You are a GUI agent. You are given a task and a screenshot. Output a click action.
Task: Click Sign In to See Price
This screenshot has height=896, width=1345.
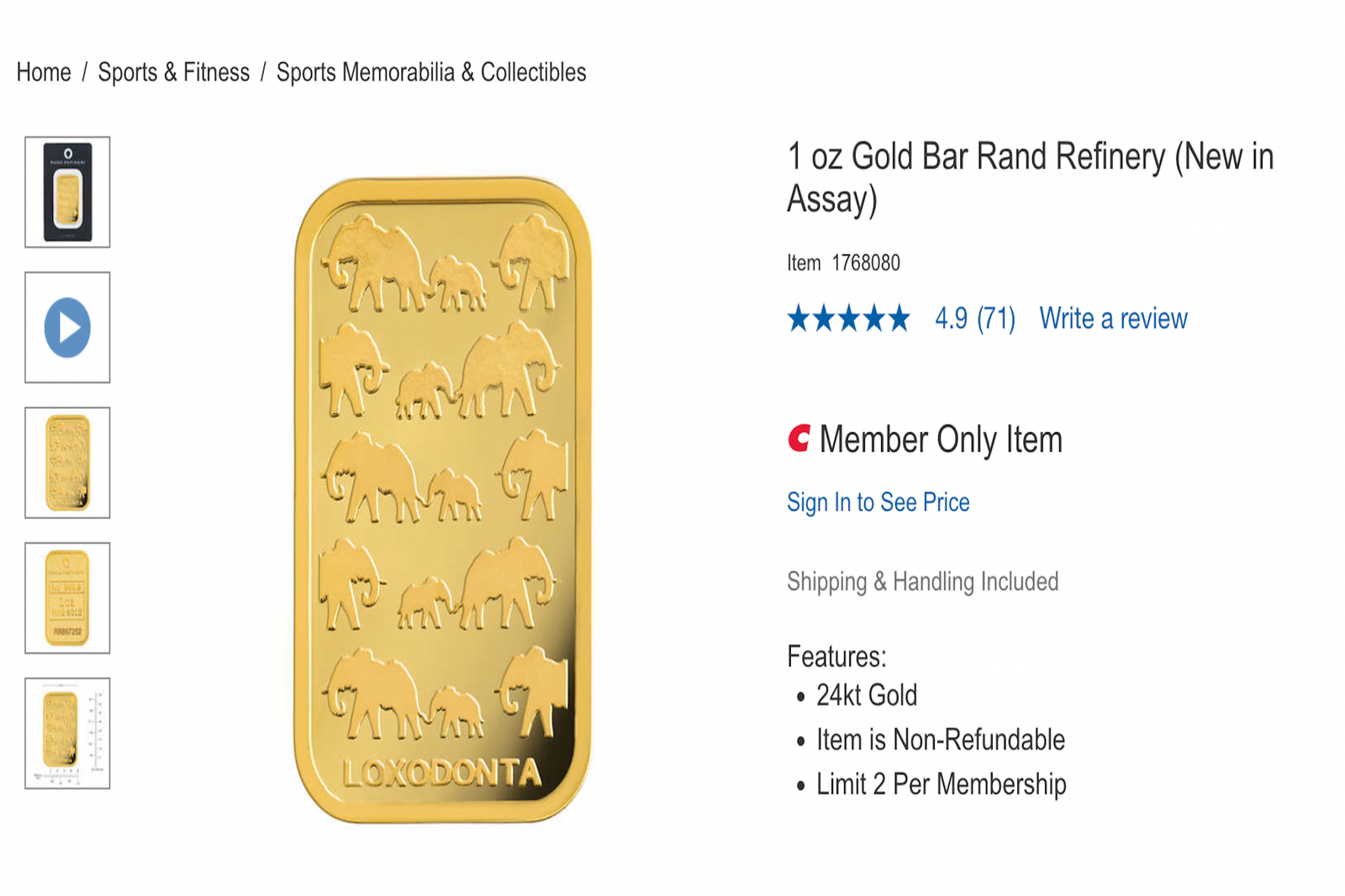coord(878,502)
